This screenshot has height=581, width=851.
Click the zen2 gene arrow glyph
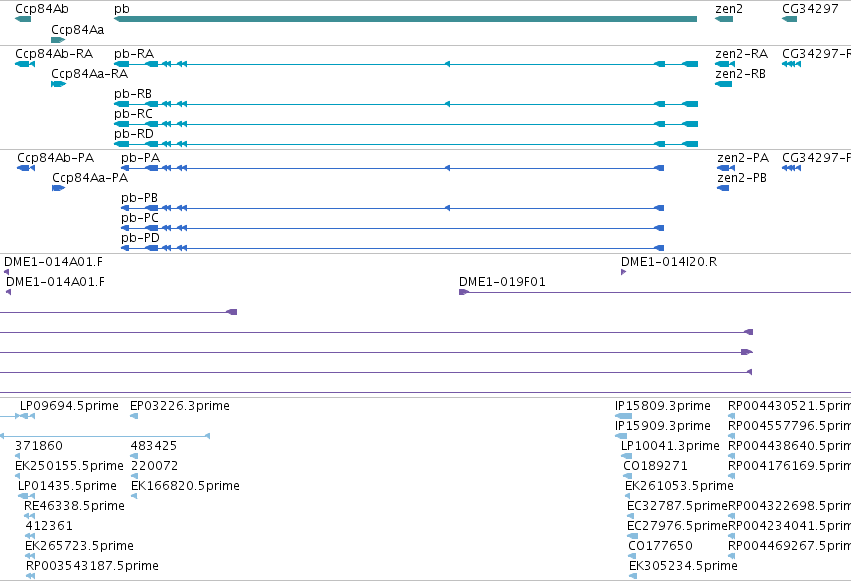click(724, 19)
